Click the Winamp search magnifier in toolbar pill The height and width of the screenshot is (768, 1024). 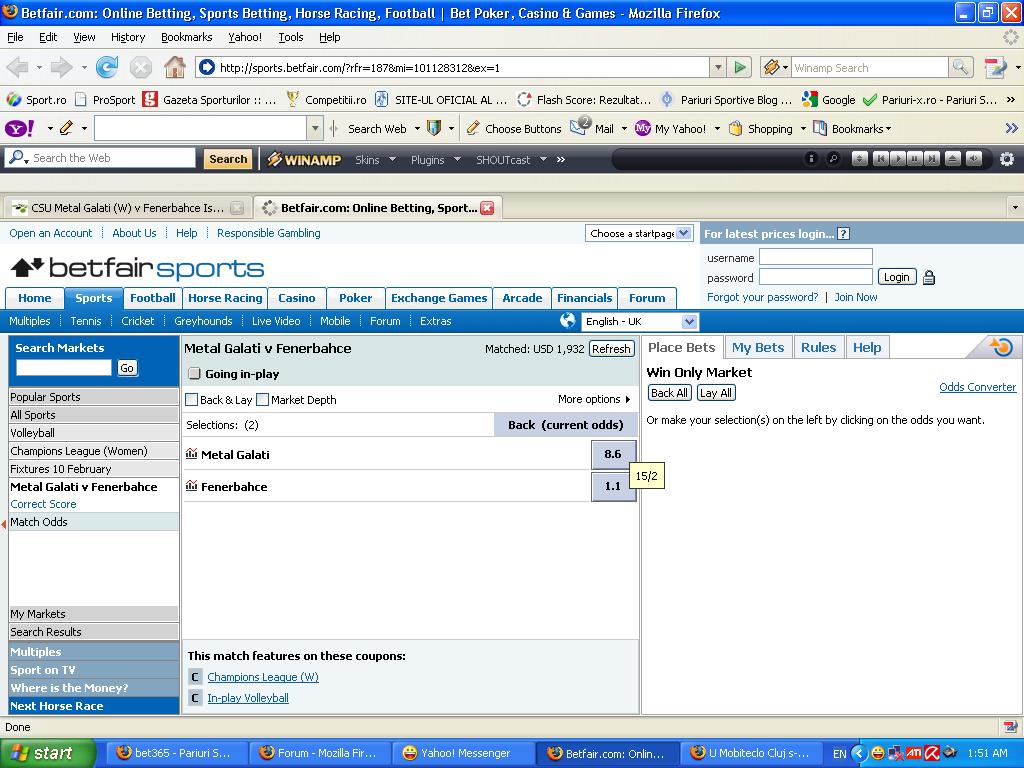[x=833, y=159]
